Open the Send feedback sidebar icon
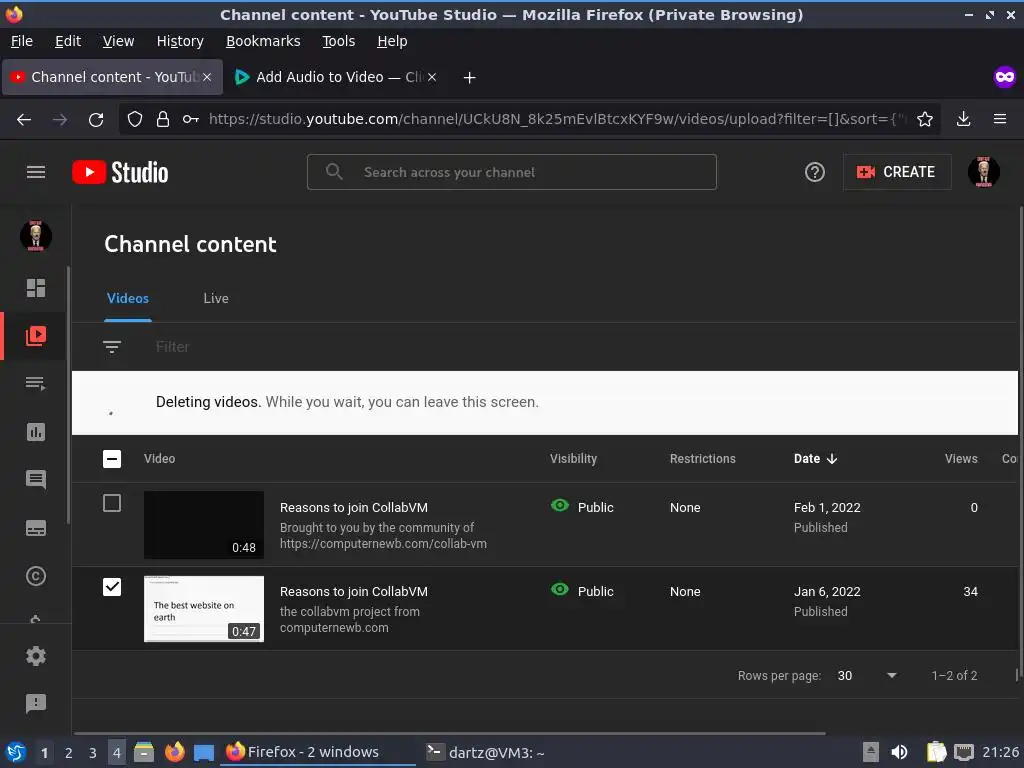Screen dimensions: 1024x768 point(36,703)
